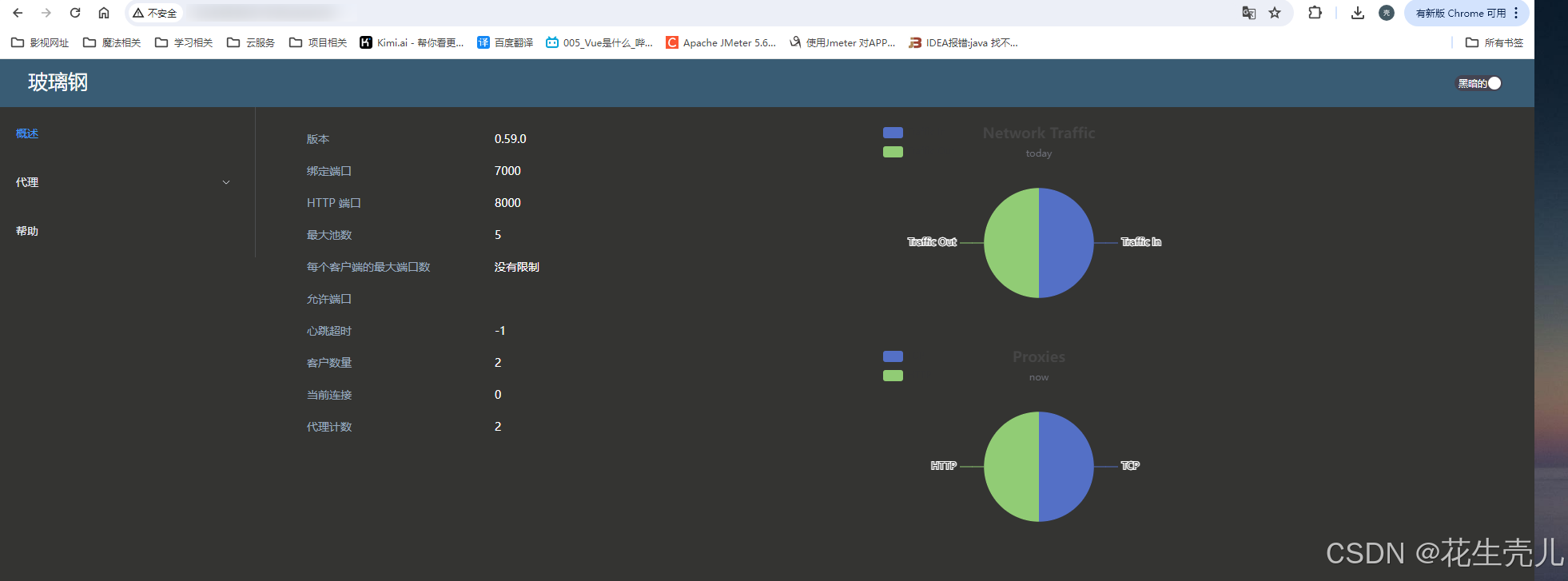The image size is (1568, 581).
Task: Click the browser home icon
Action: coord(104,13)
